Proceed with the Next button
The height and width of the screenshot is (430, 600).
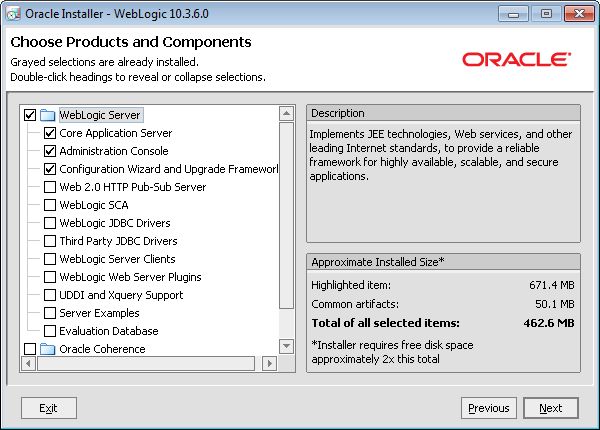(x=551, y=408)
